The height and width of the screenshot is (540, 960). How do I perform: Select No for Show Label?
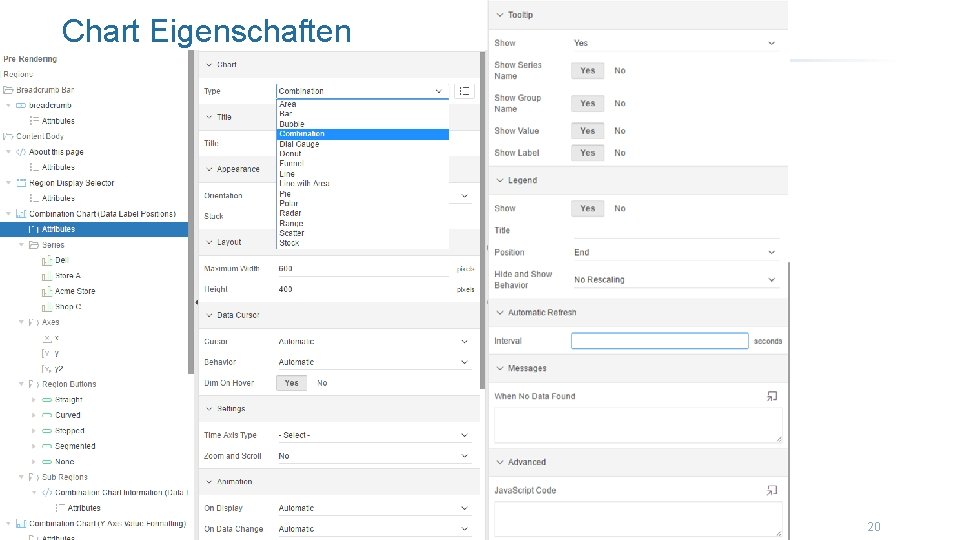[x=620, y=153]
